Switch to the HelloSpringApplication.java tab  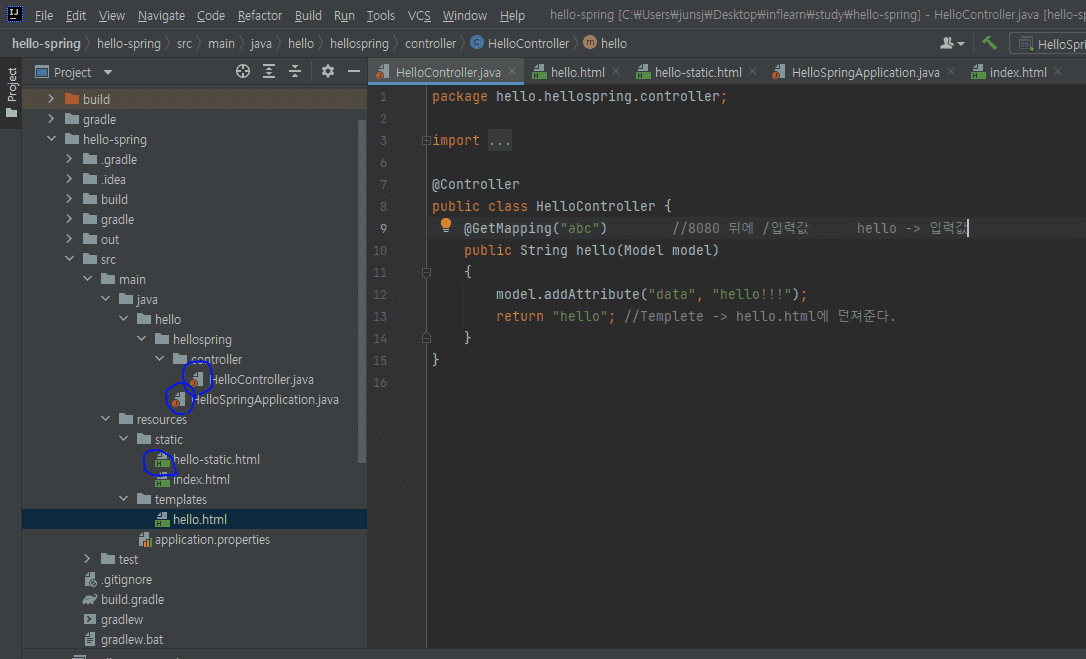pos(864,72)
